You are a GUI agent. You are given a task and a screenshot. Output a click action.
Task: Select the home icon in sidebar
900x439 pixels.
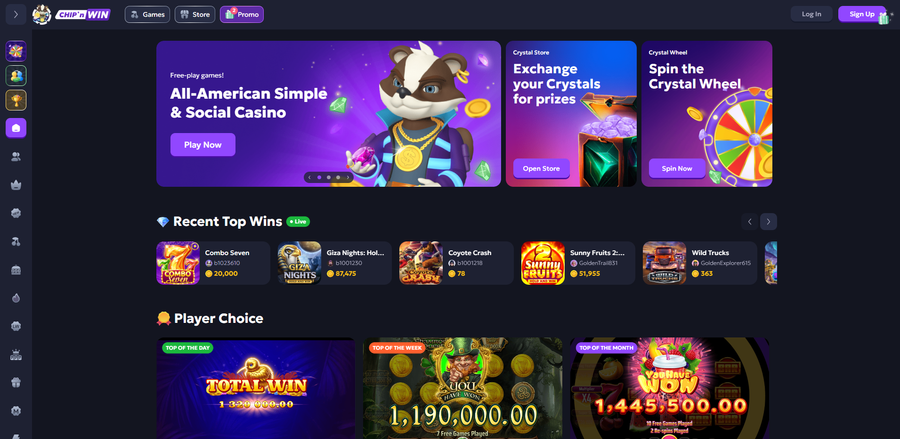pyautogui.click(x=16, y=128)
